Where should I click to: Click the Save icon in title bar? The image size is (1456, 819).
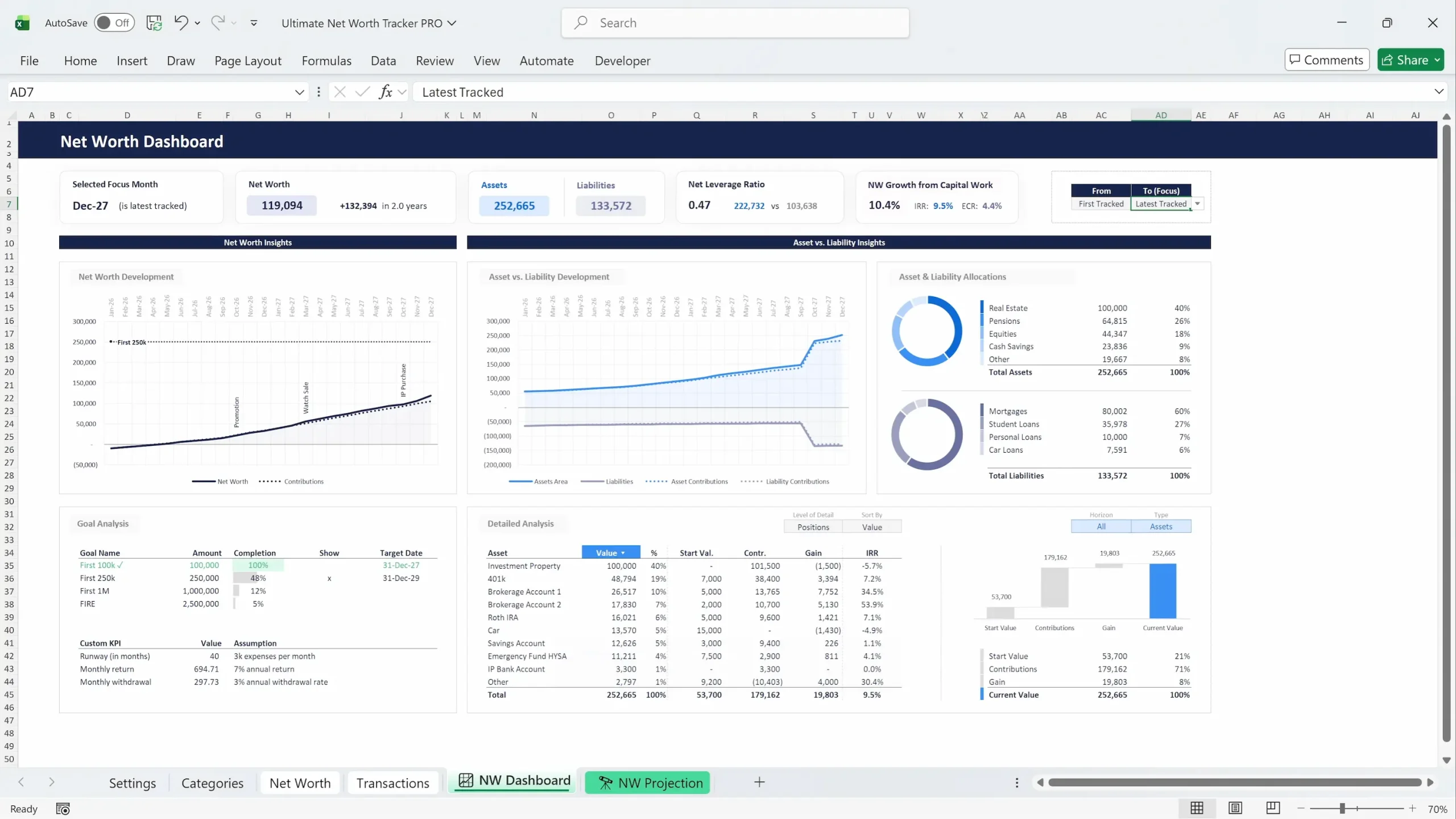pos(154,23)
